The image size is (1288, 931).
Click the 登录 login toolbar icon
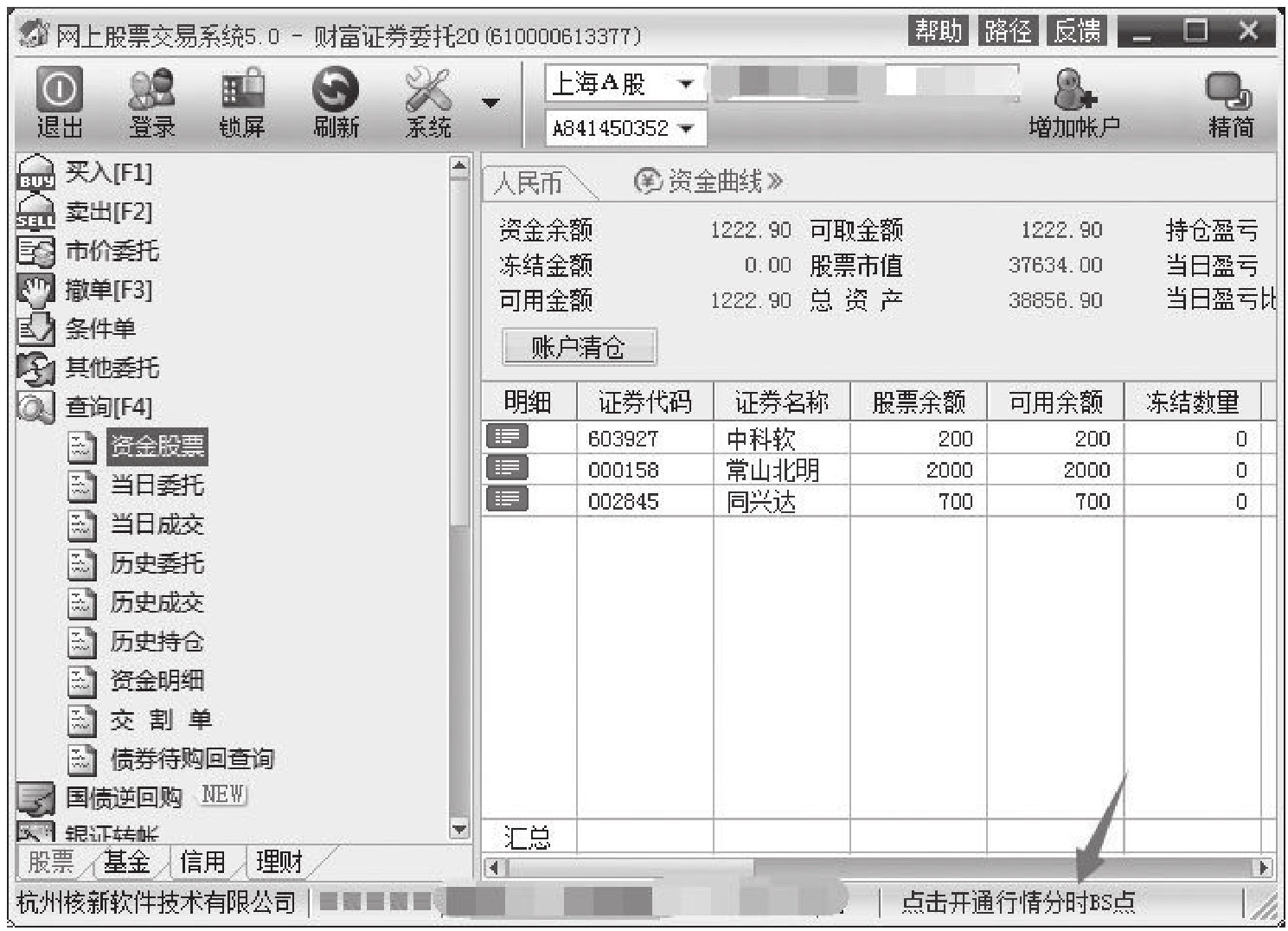[151, 103]
